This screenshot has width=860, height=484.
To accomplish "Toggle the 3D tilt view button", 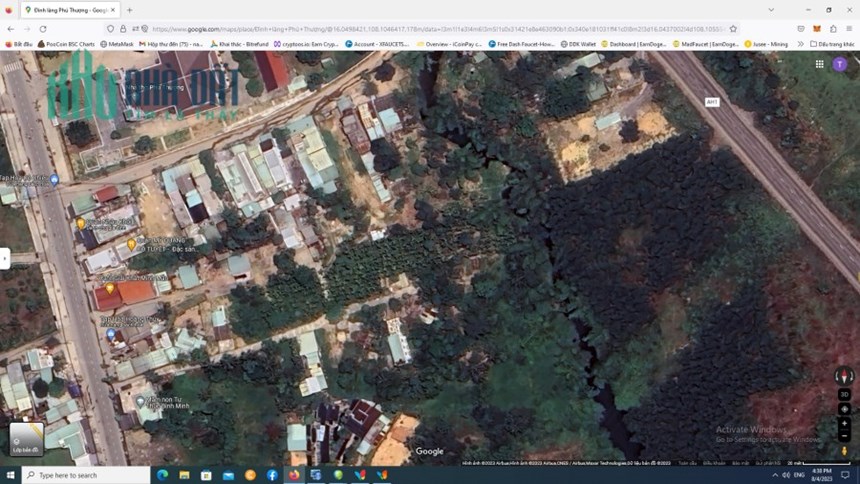I will pos(844,395).
